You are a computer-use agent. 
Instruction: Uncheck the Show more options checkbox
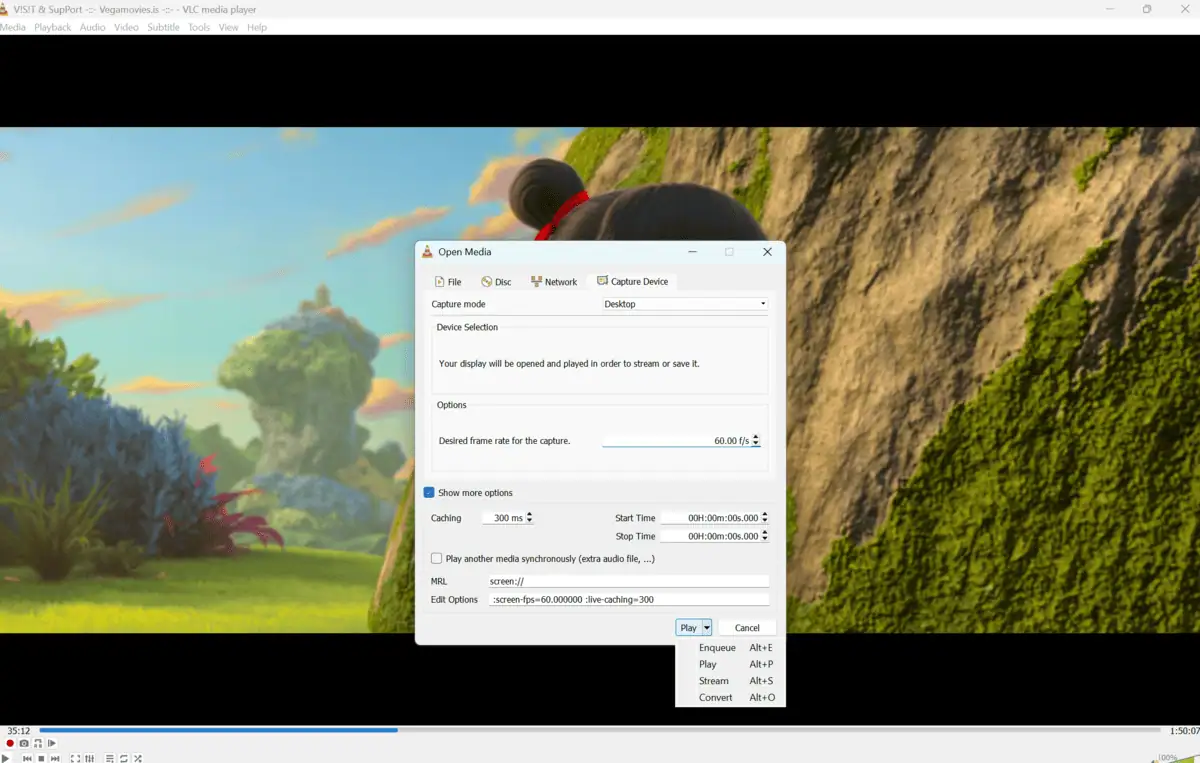point(429,493)
